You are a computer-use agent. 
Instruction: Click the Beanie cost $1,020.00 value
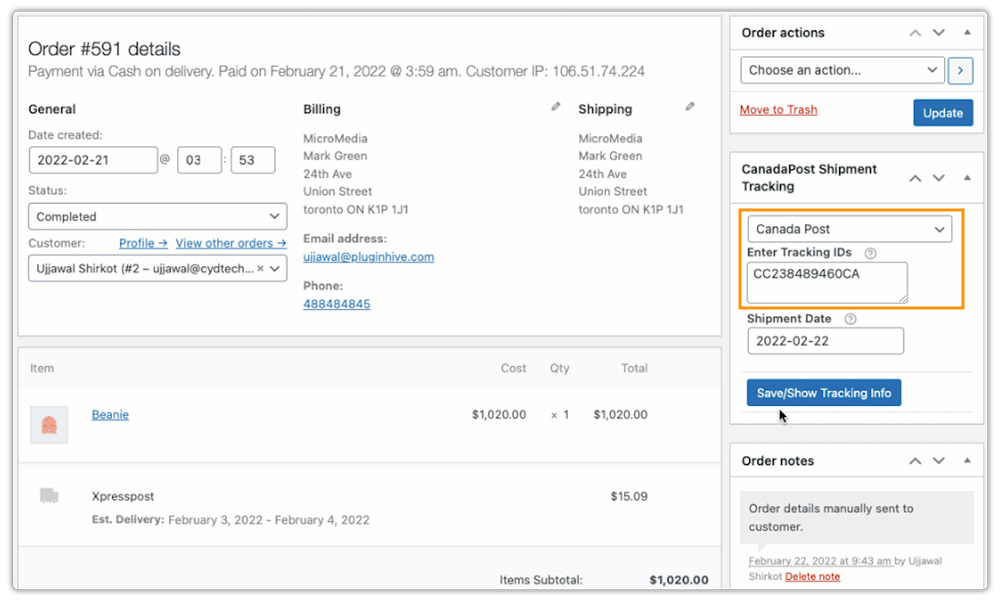coord(499,415)
